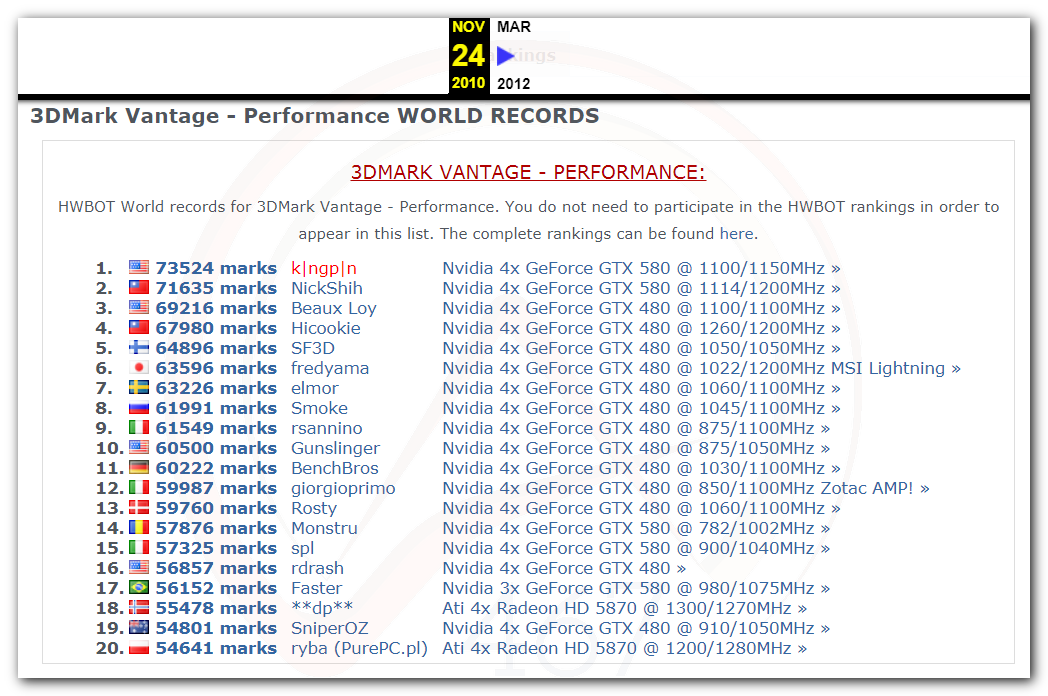
Task: Open the 73524 marks score link
Action: (x=216, y=268)
